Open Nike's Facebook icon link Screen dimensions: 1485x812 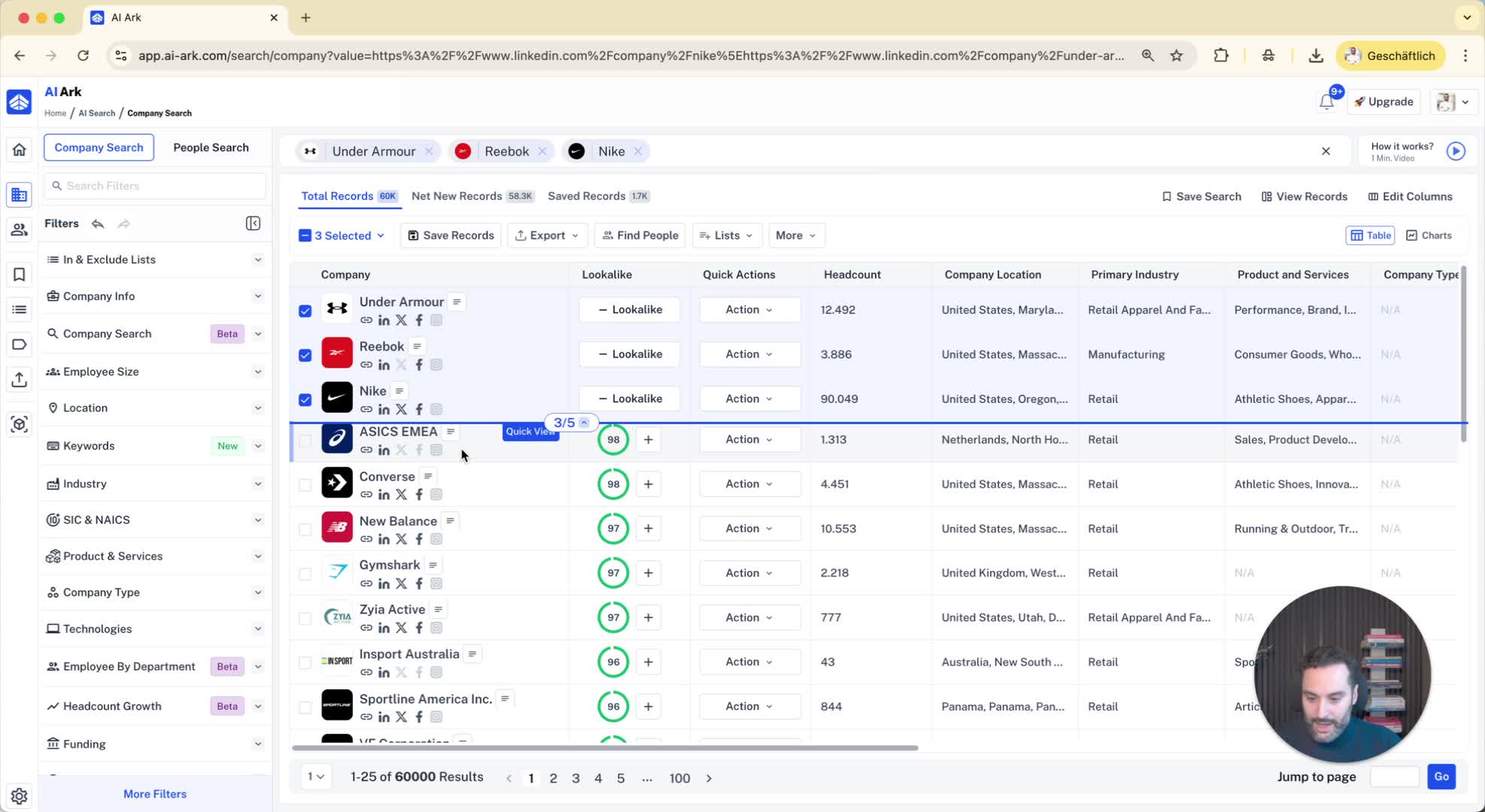coord(419,409)
